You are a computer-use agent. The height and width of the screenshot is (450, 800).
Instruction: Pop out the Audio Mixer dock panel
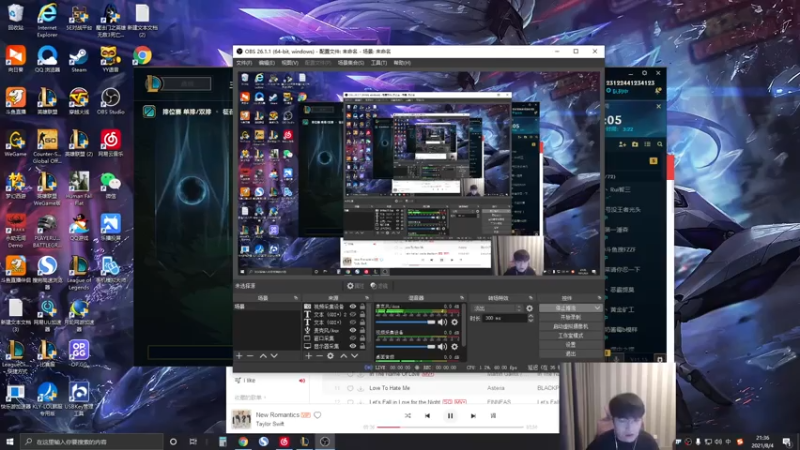[462, 298]
